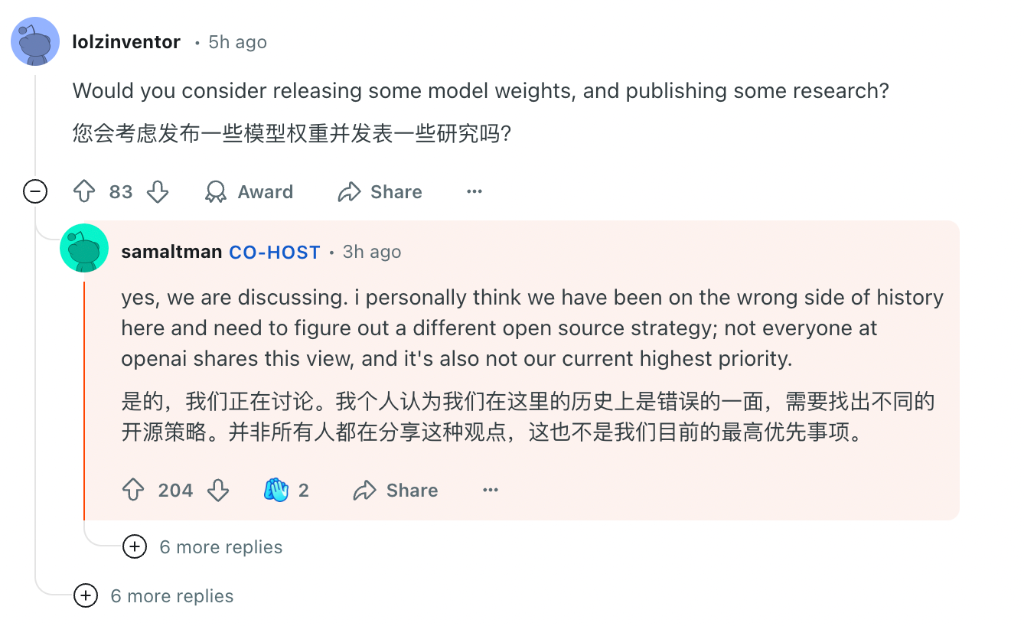
Task: Collapse lolzinventor's comment thread
Action: 36,191
